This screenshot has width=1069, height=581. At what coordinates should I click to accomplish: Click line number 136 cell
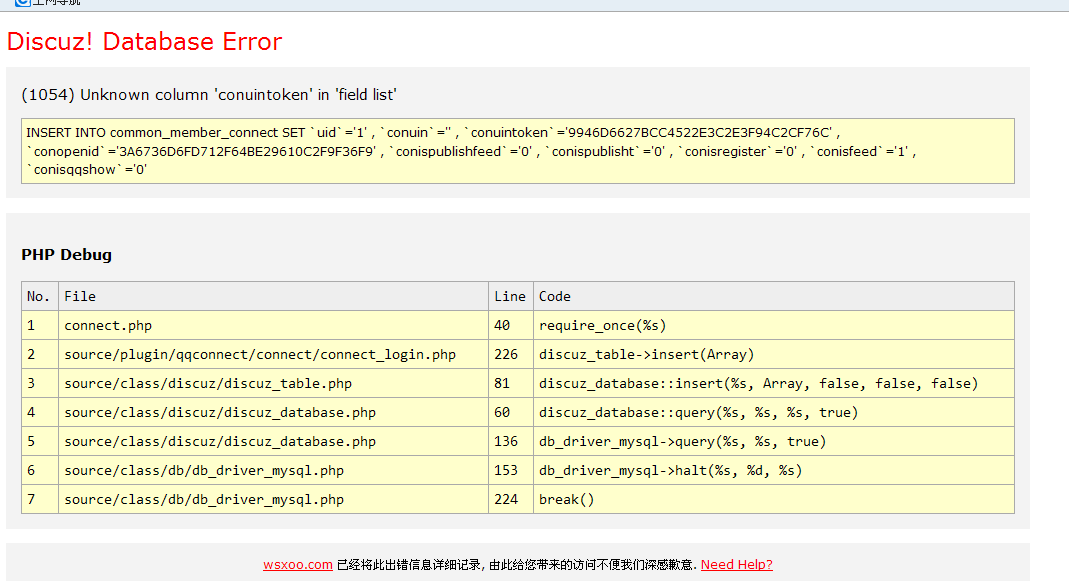point(511,441)
